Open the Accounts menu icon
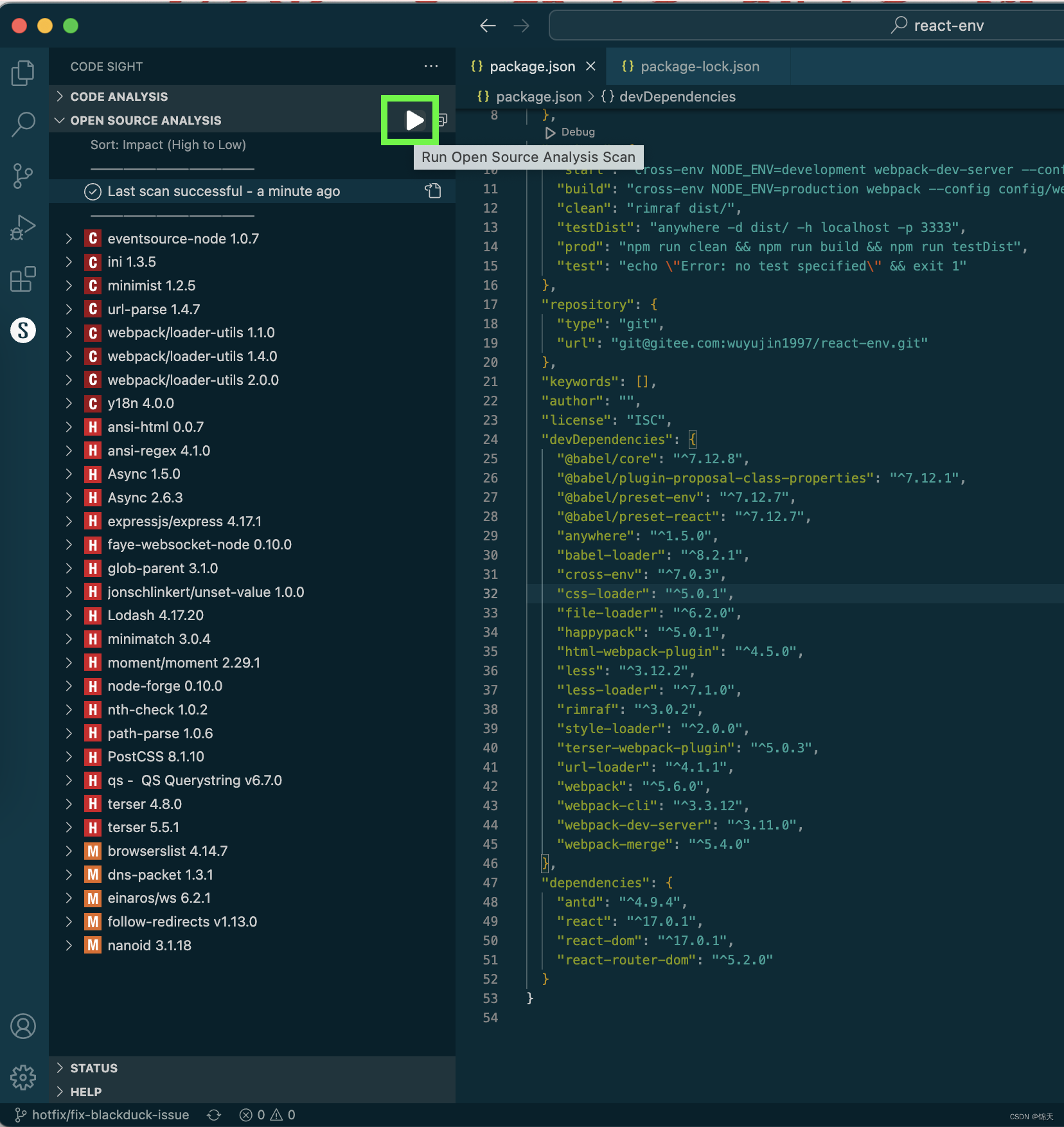This screenshot has width=1064, height=1127. 23,1026
